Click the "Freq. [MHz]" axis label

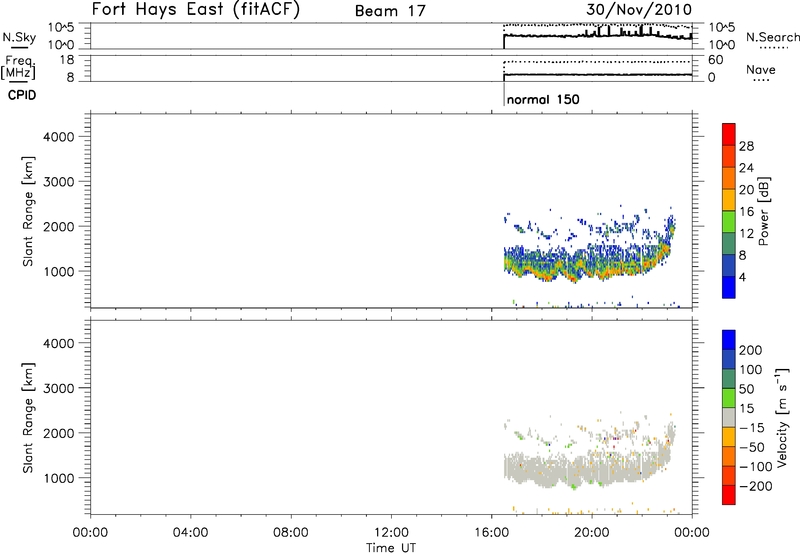click(x=18, y=68)
